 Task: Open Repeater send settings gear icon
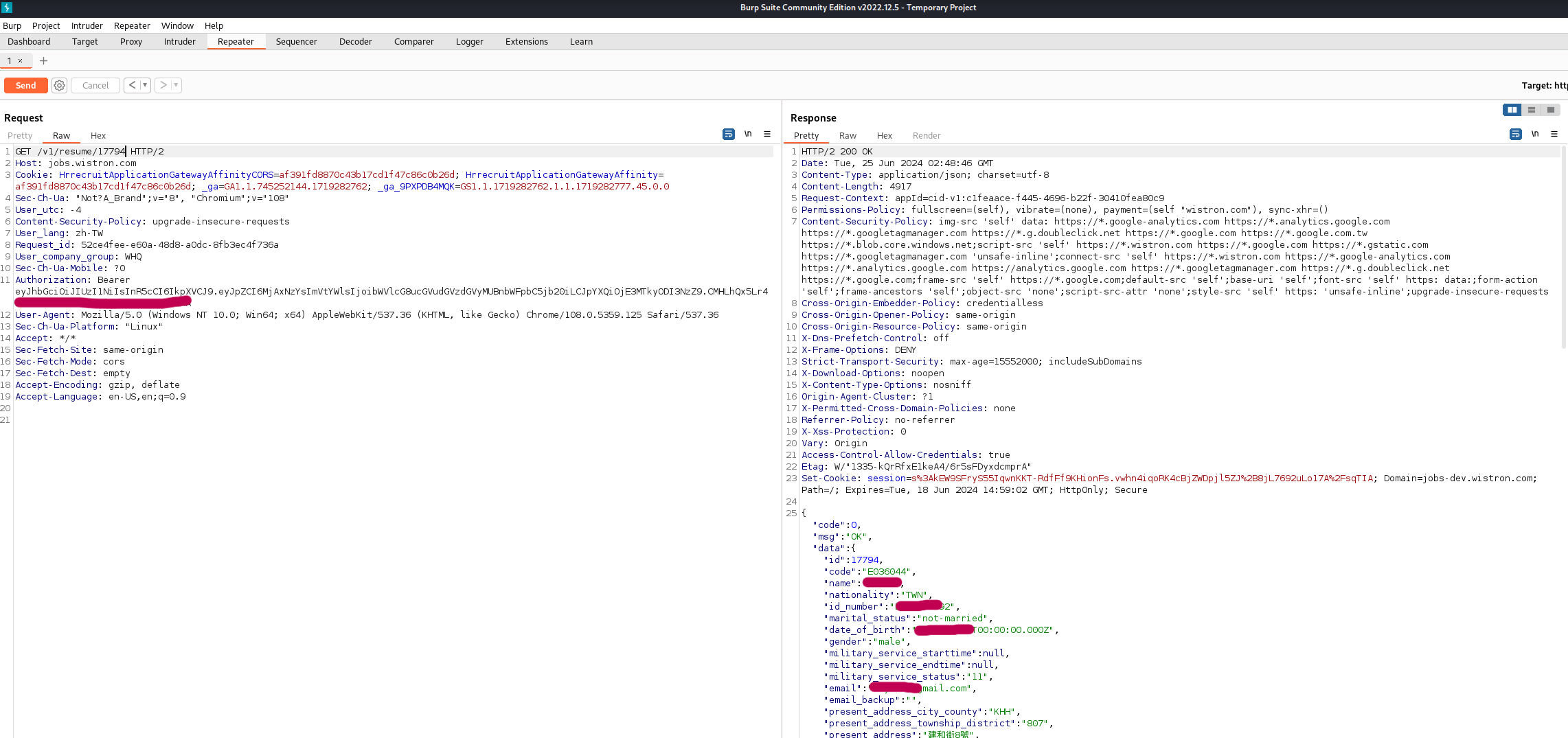pos(60,86)
